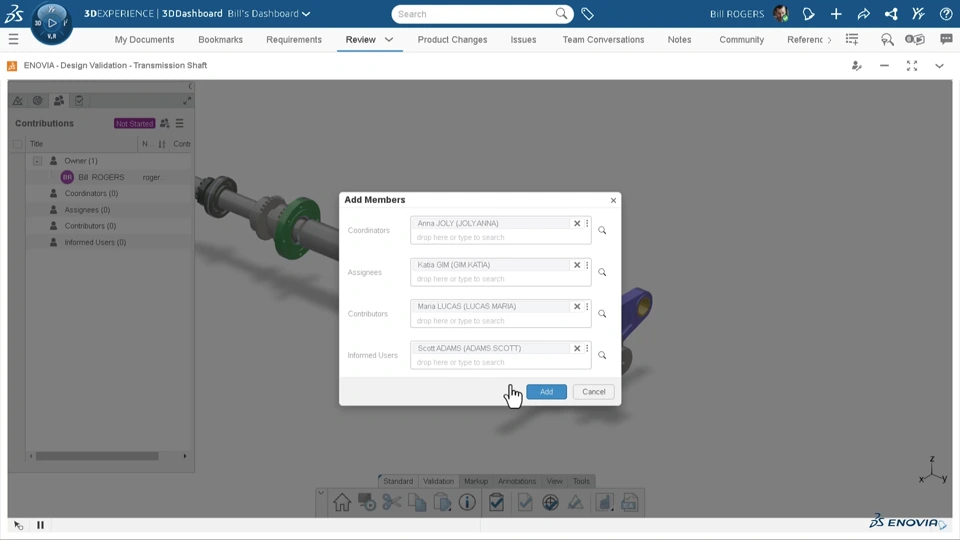This screenshot has width=960, height=540.
Task: Open the Requirements tab
Action: [294, 40]
